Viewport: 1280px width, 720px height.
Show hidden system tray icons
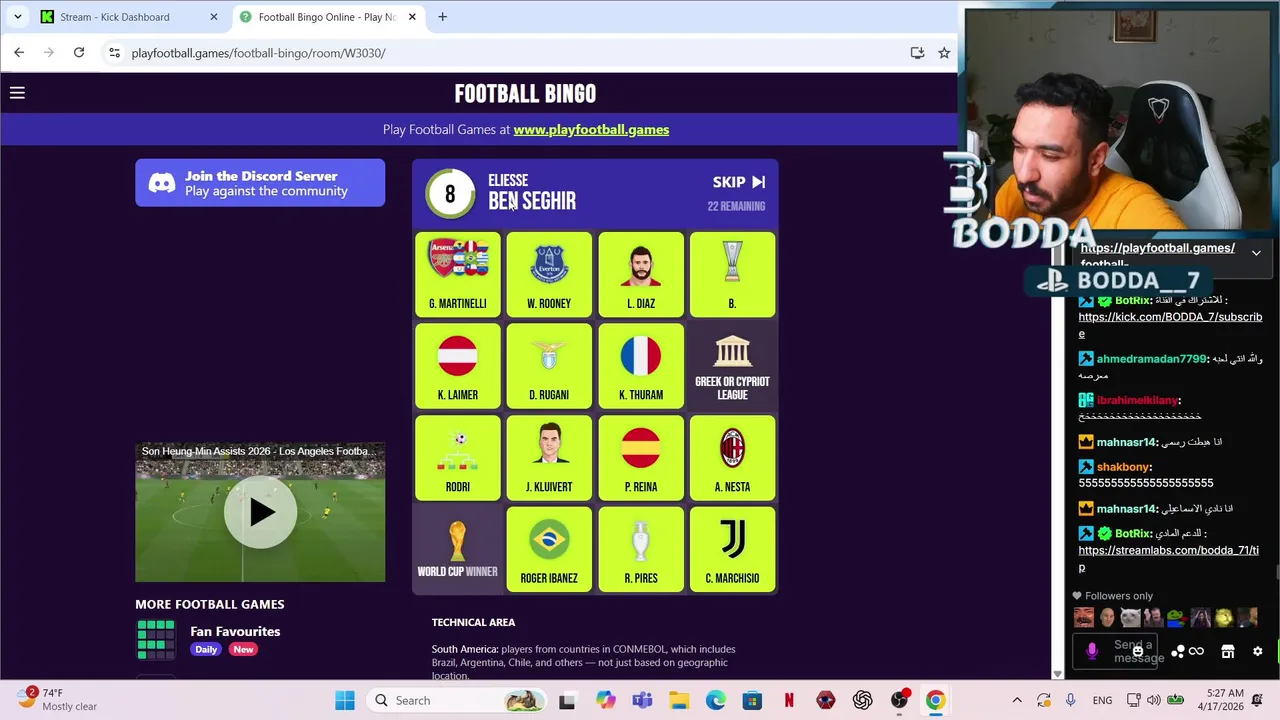1017,700
